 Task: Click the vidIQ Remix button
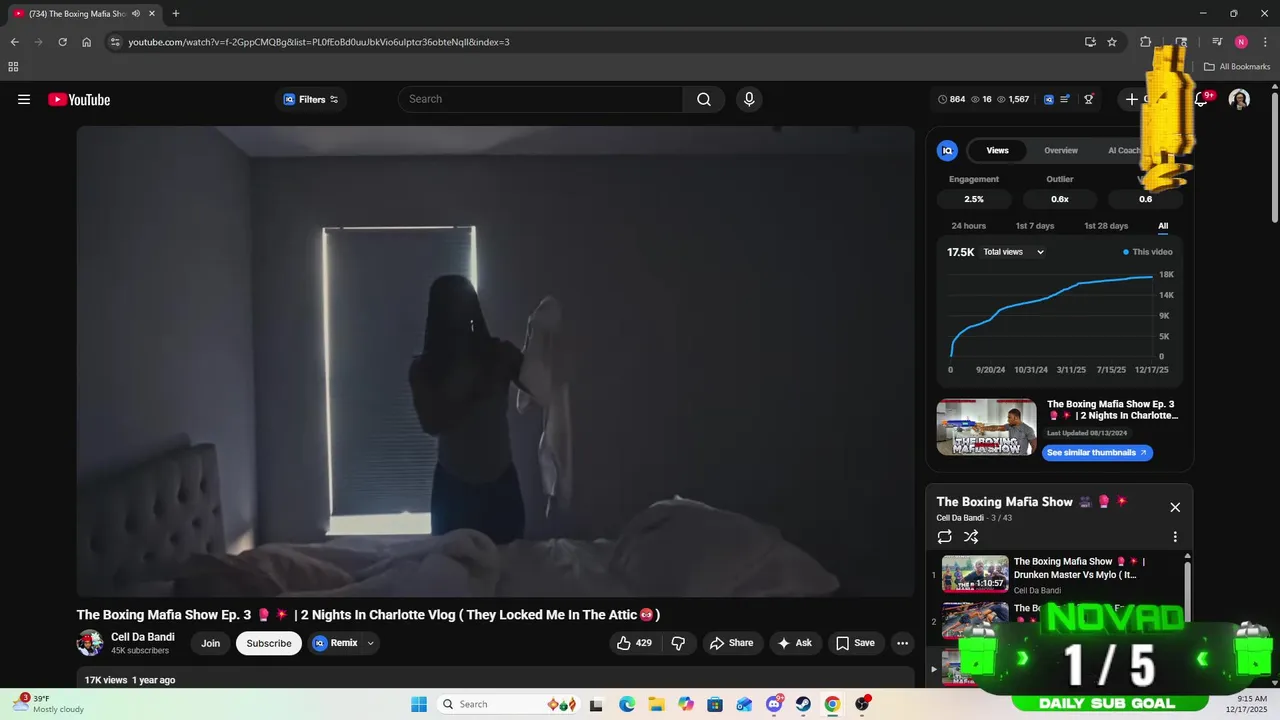click(x=335, y=643)
